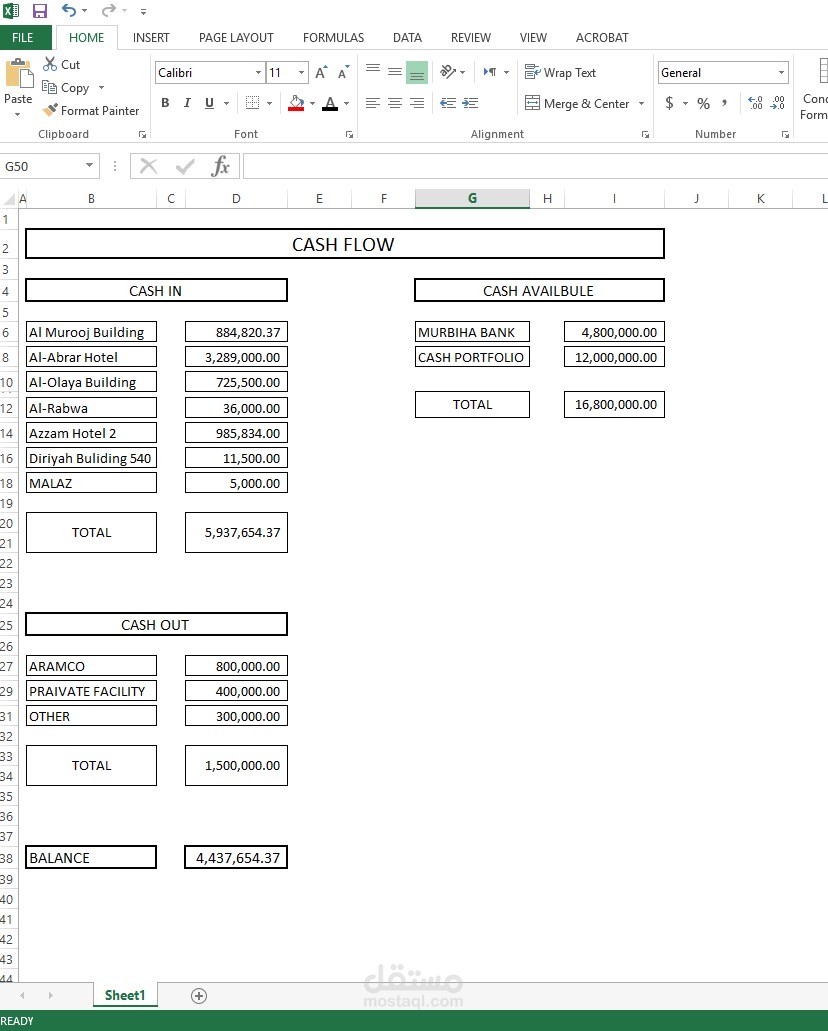Click the Insert Function fx icon
Viewport: 828px width, 1031px height.
pyautogui.click(x=220, y=166)
